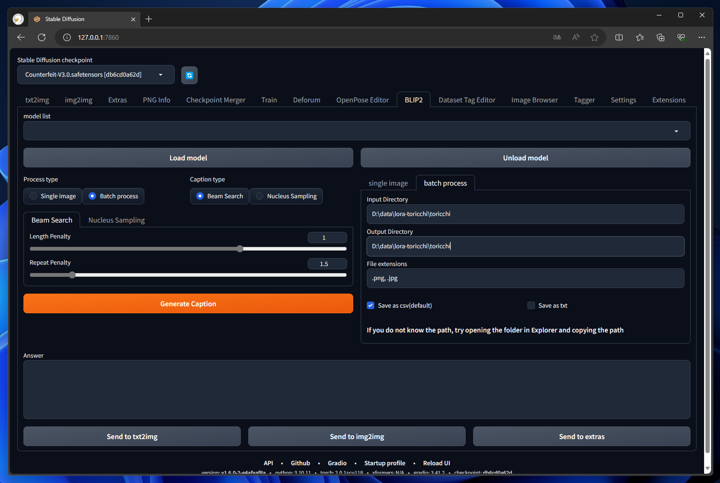Click the File extensions text field
720x483 pixels.
pyautogui.click(x=525, y=278)
